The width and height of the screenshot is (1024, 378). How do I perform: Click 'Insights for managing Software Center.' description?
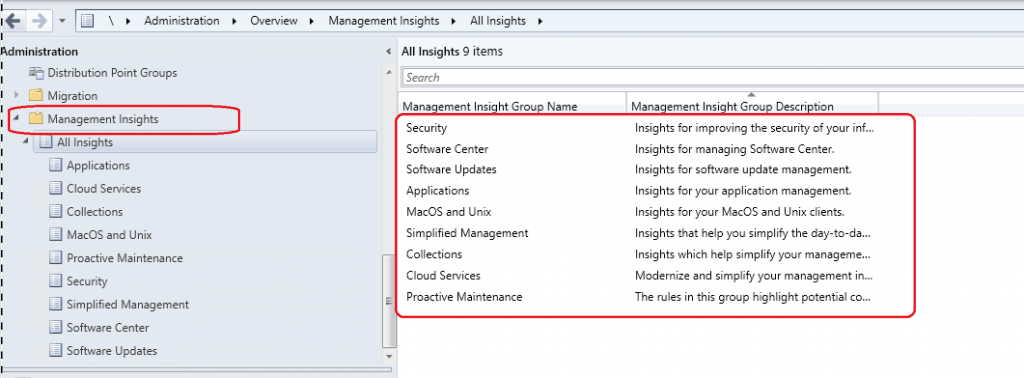tap(735, 149)
